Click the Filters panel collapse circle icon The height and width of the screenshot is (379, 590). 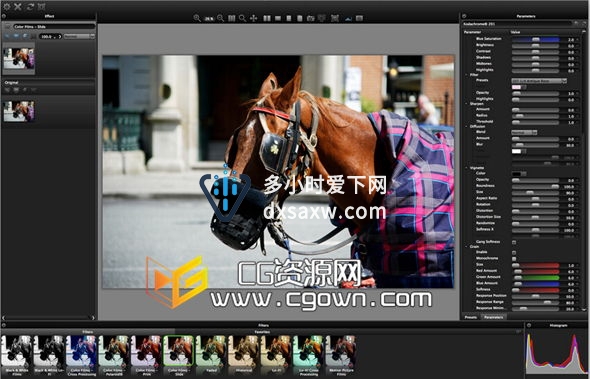click(x=4, y=325)
